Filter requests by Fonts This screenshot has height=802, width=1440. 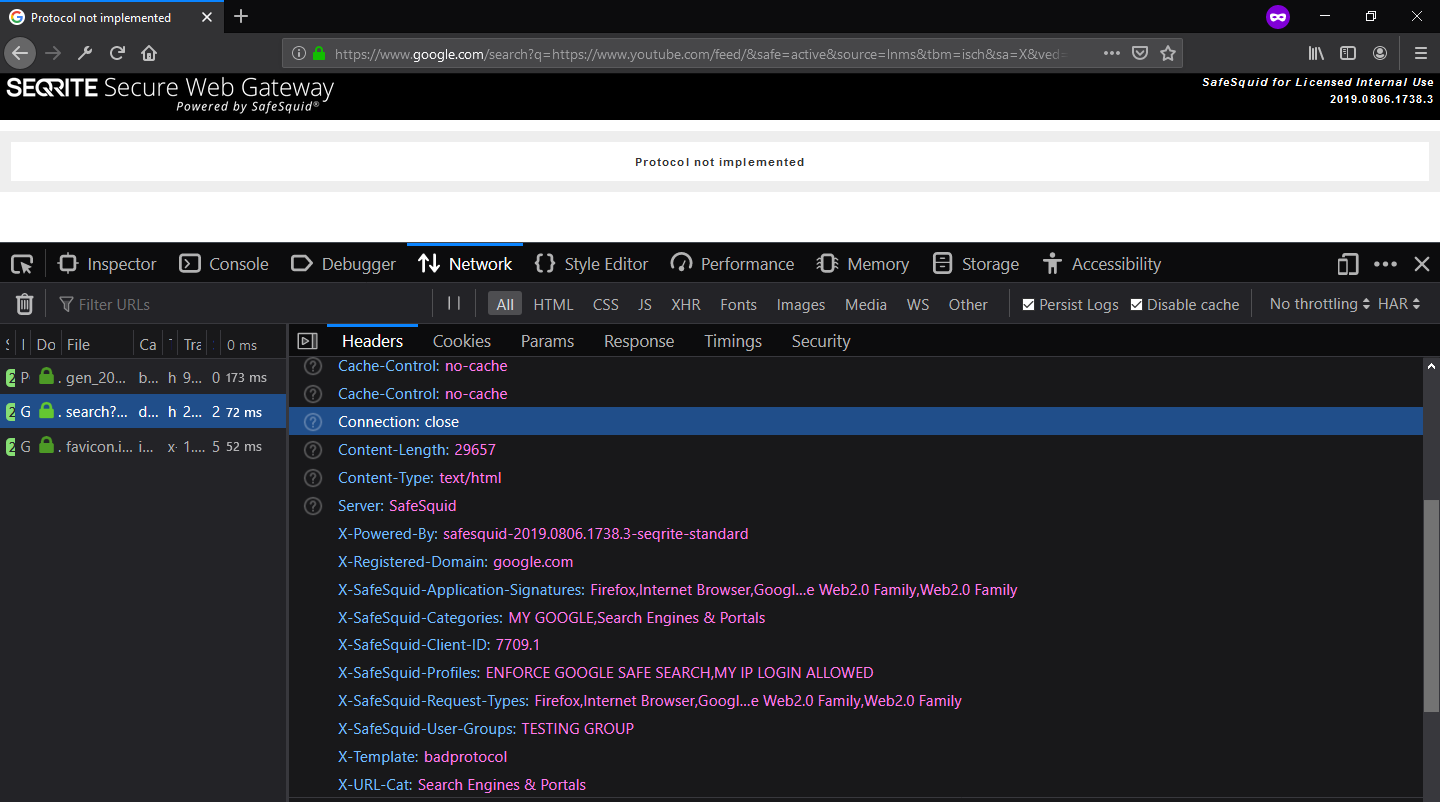(x=738, y=304)
